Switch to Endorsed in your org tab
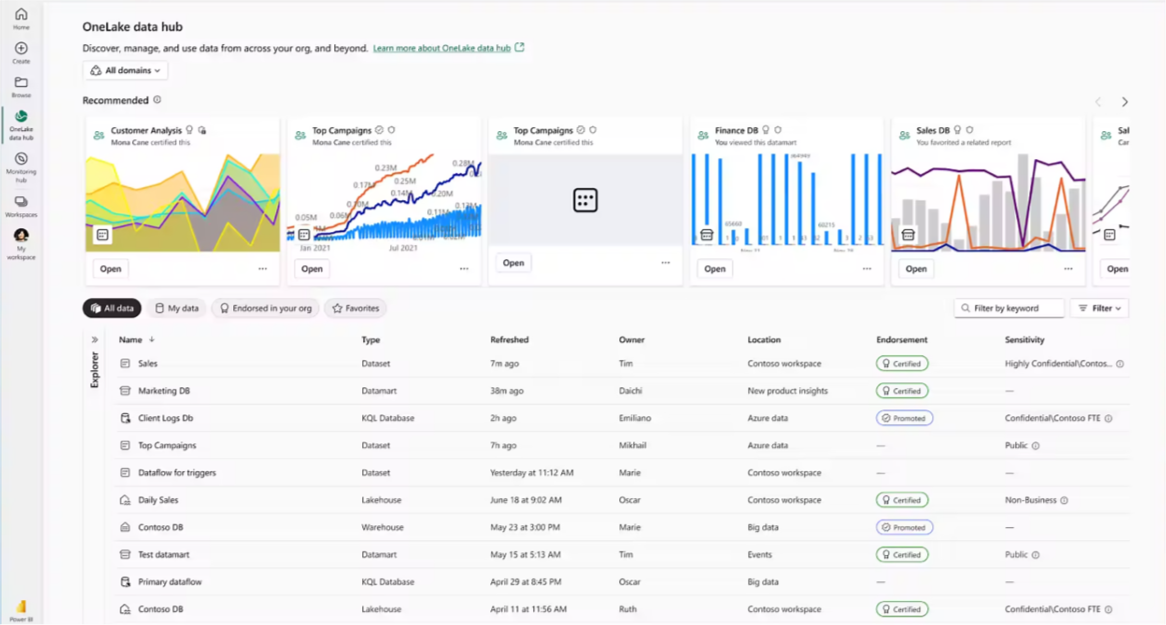1166x625 pixels. pos(266,308)
